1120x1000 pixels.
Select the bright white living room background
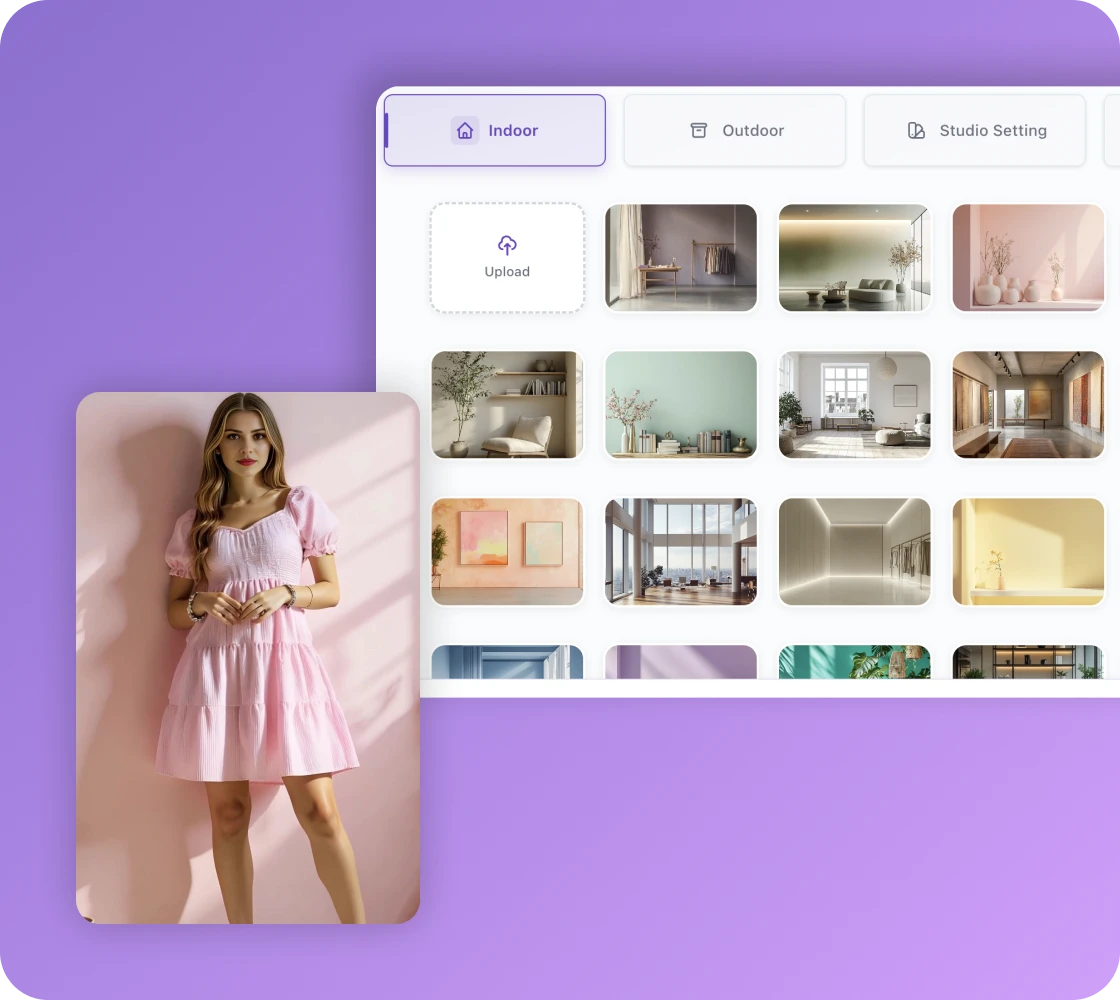(x=854, y=404)
